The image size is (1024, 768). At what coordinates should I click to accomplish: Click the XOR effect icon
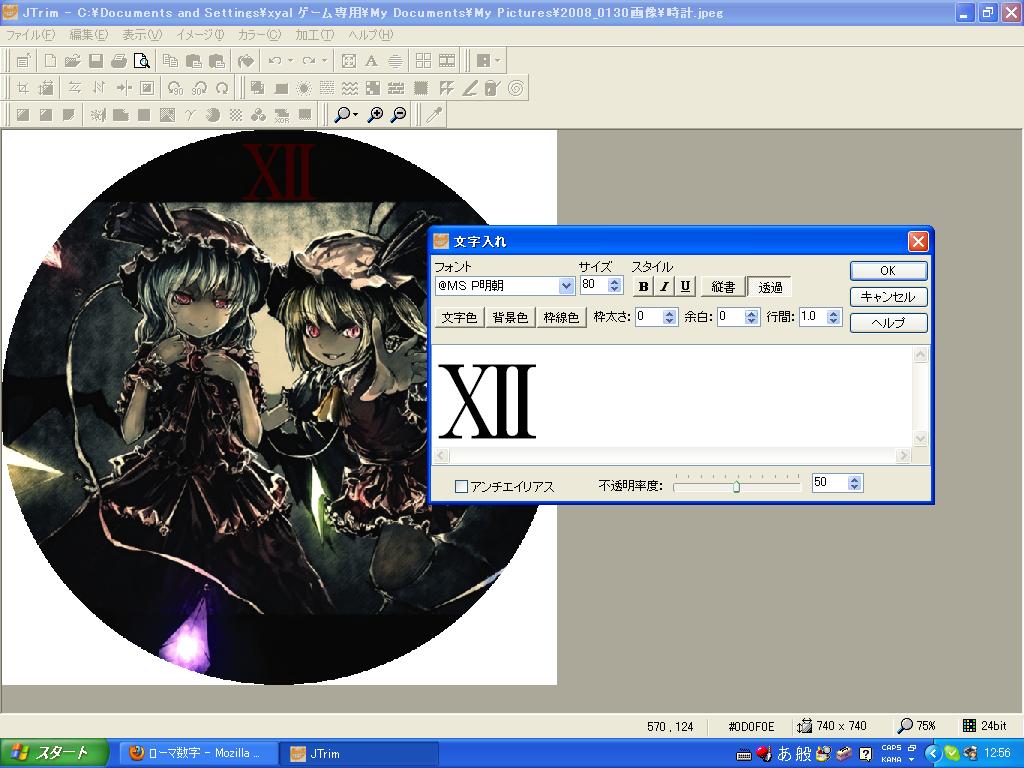click(x=281, y=115)
